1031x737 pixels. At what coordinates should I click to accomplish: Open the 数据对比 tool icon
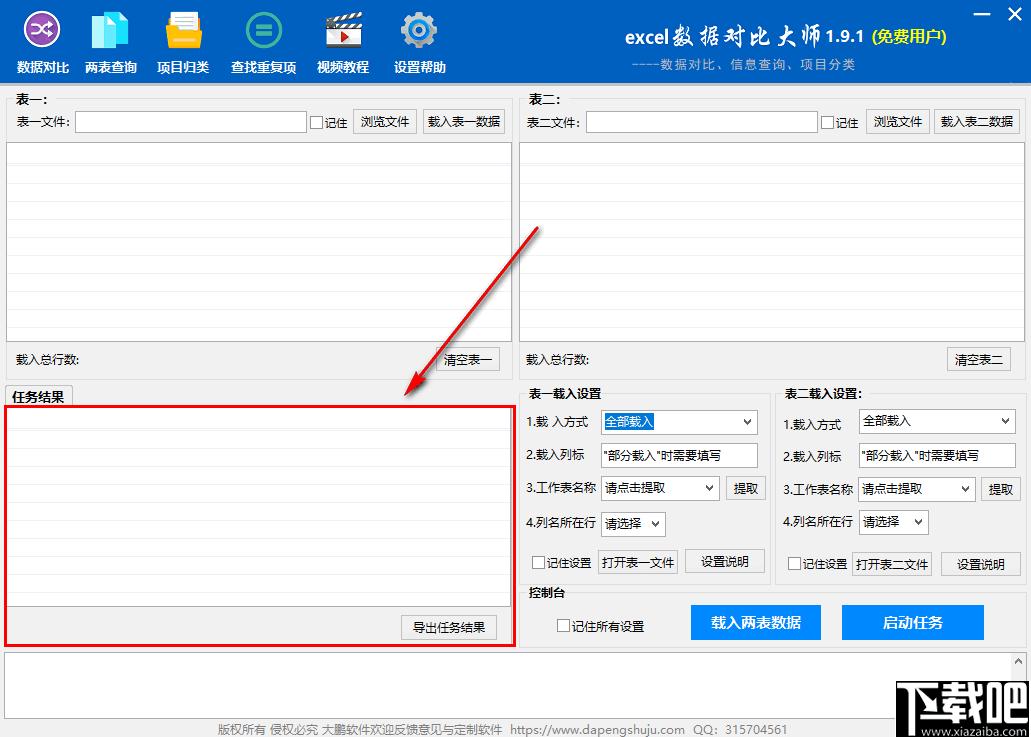[42, 30]
